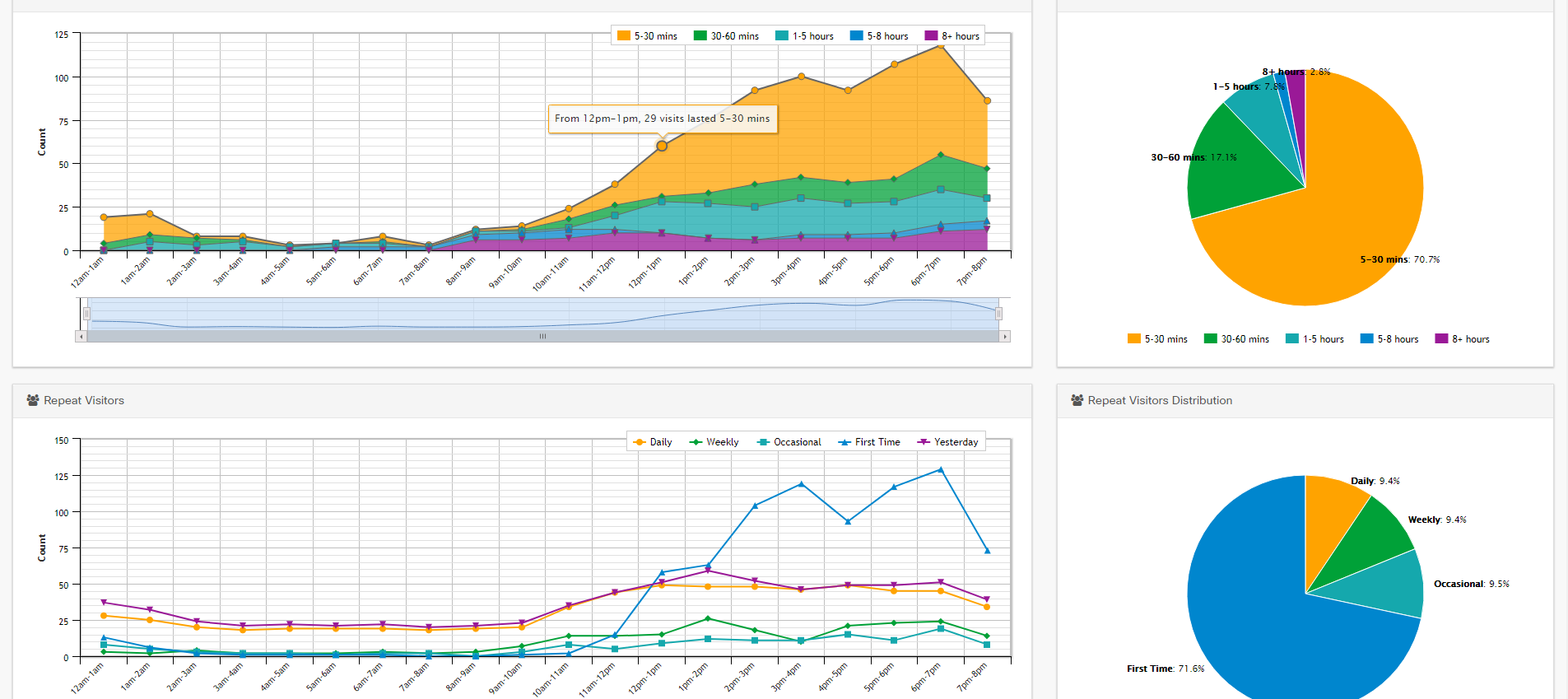Toggle 5-30 mins in the pie chart legend

[x=1157, y=339]
